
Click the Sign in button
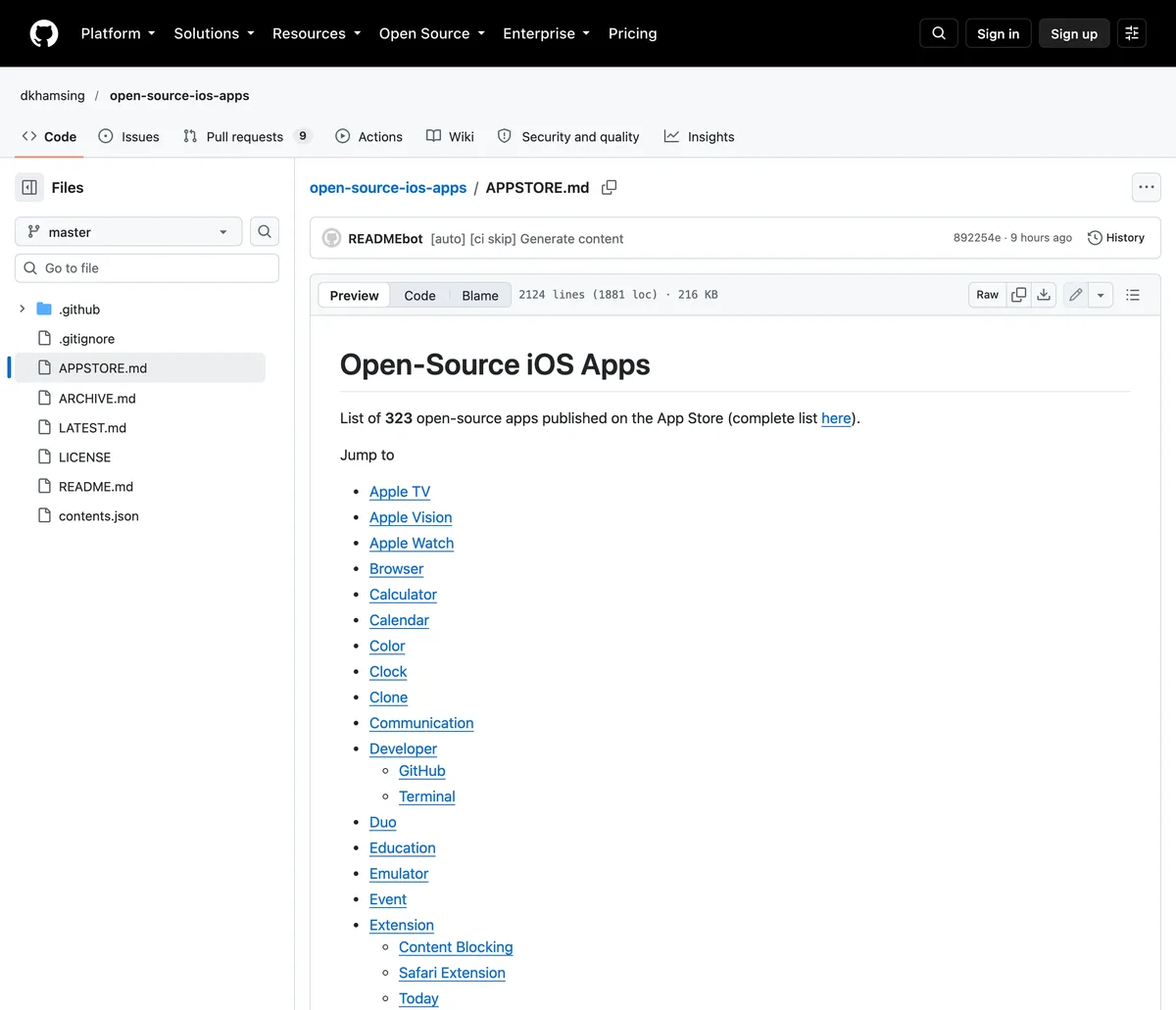coord(998,33)
